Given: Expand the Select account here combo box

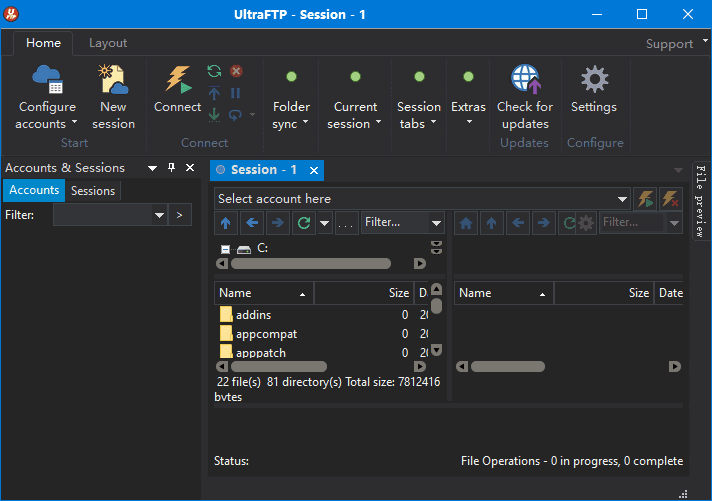Looking at the screenshot, I should click(x=622, y=199).
